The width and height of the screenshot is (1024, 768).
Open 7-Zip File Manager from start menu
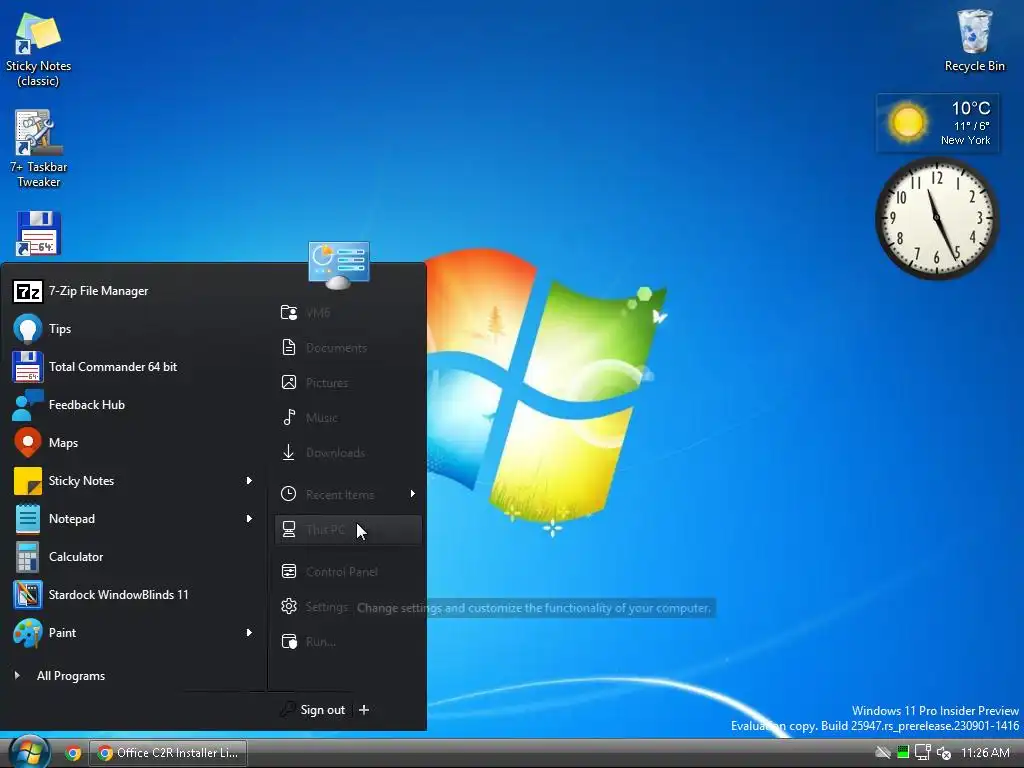coord(134,291)
